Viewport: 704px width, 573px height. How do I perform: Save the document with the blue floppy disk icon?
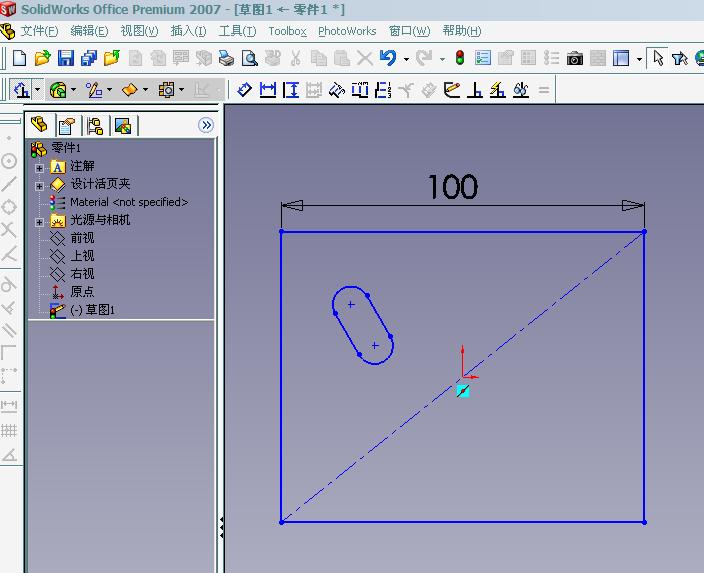[x=66, y=58]
